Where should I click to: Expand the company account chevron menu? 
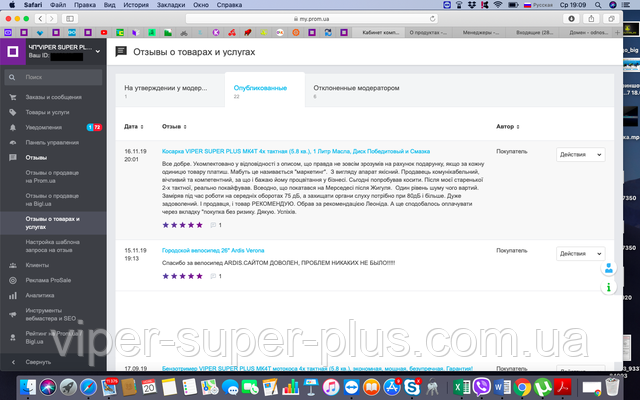98,51
